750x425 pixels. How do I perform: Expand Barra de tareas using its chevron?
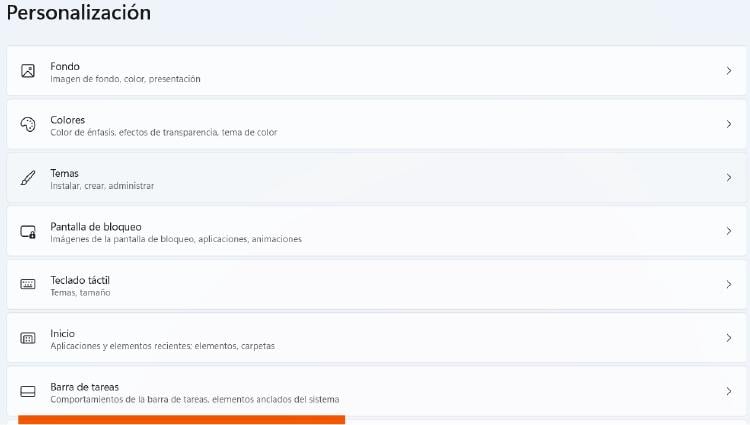728,391
